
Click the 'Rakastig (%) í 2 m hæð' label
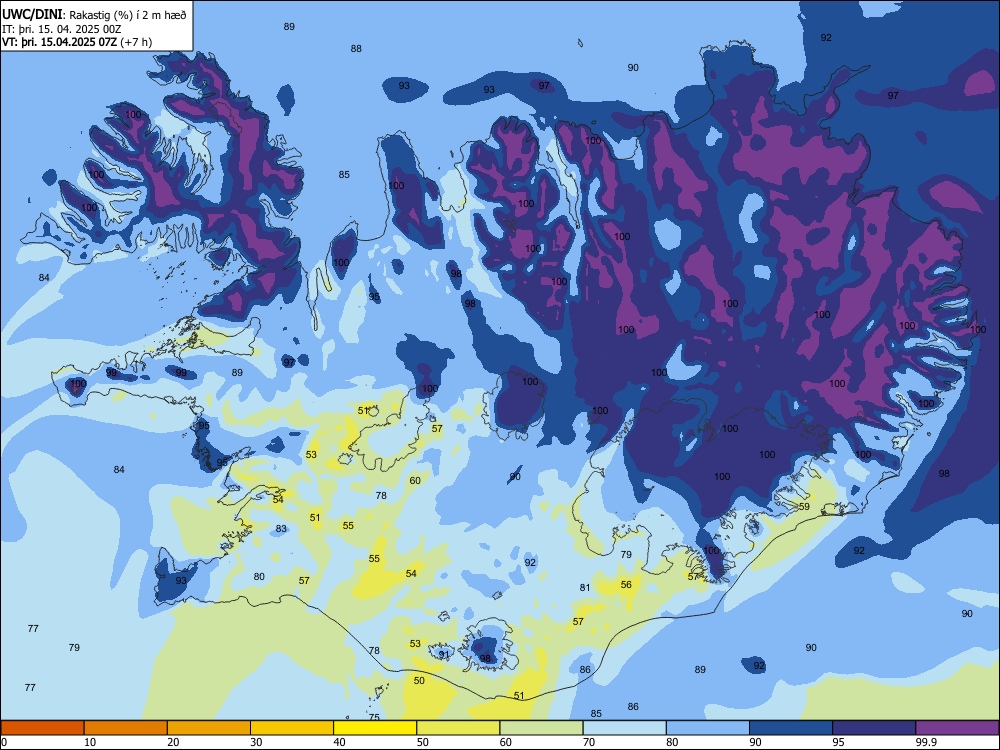[128, 15]
